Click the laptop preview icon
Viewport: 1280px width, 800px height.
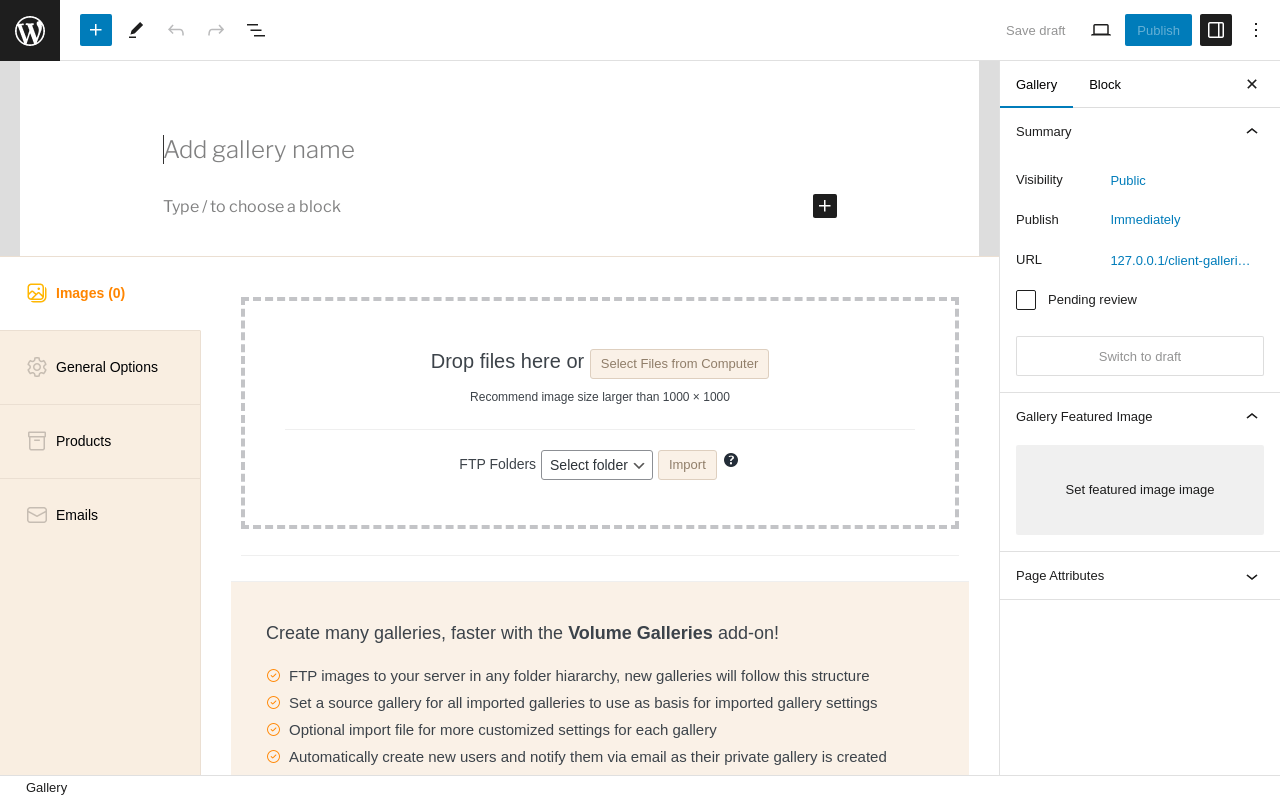coord(1101,30)
